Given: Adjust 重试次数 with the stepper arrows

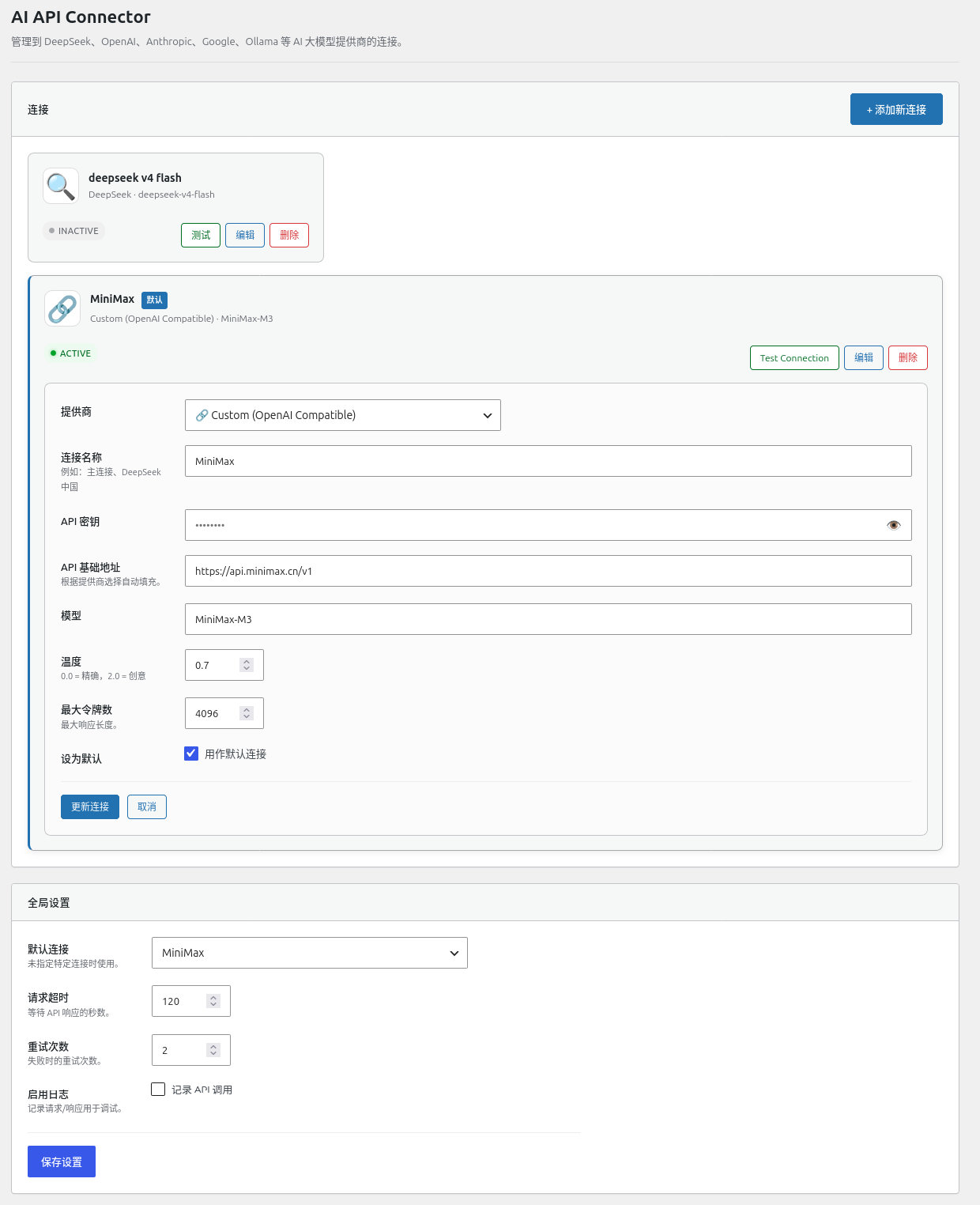Looking at the screenshot, I should pos(213,1050).
